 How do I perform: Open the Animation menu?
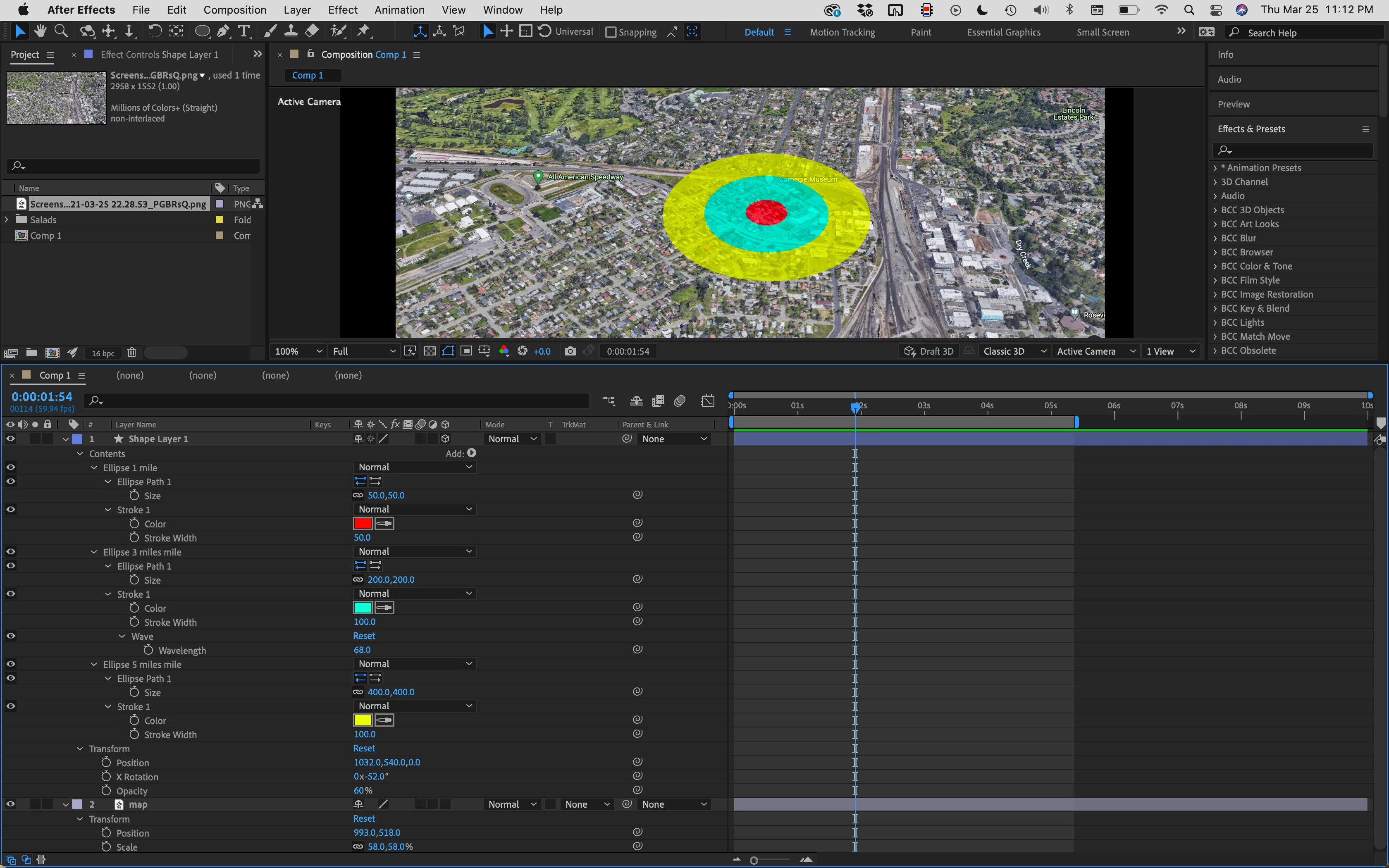(x=399, y=10)
